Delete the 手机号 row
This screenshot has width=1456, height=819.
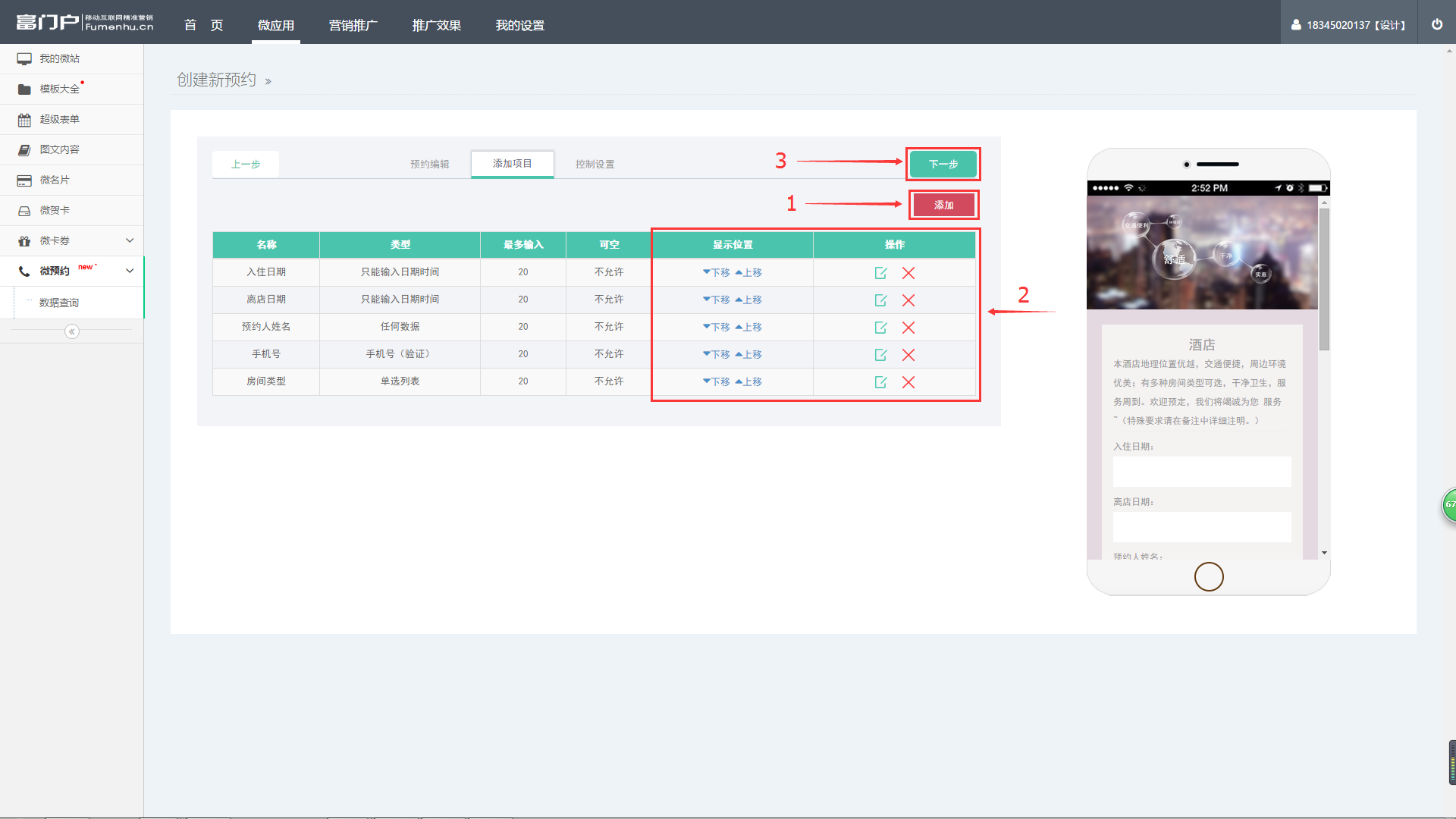[x=908, y=354]
